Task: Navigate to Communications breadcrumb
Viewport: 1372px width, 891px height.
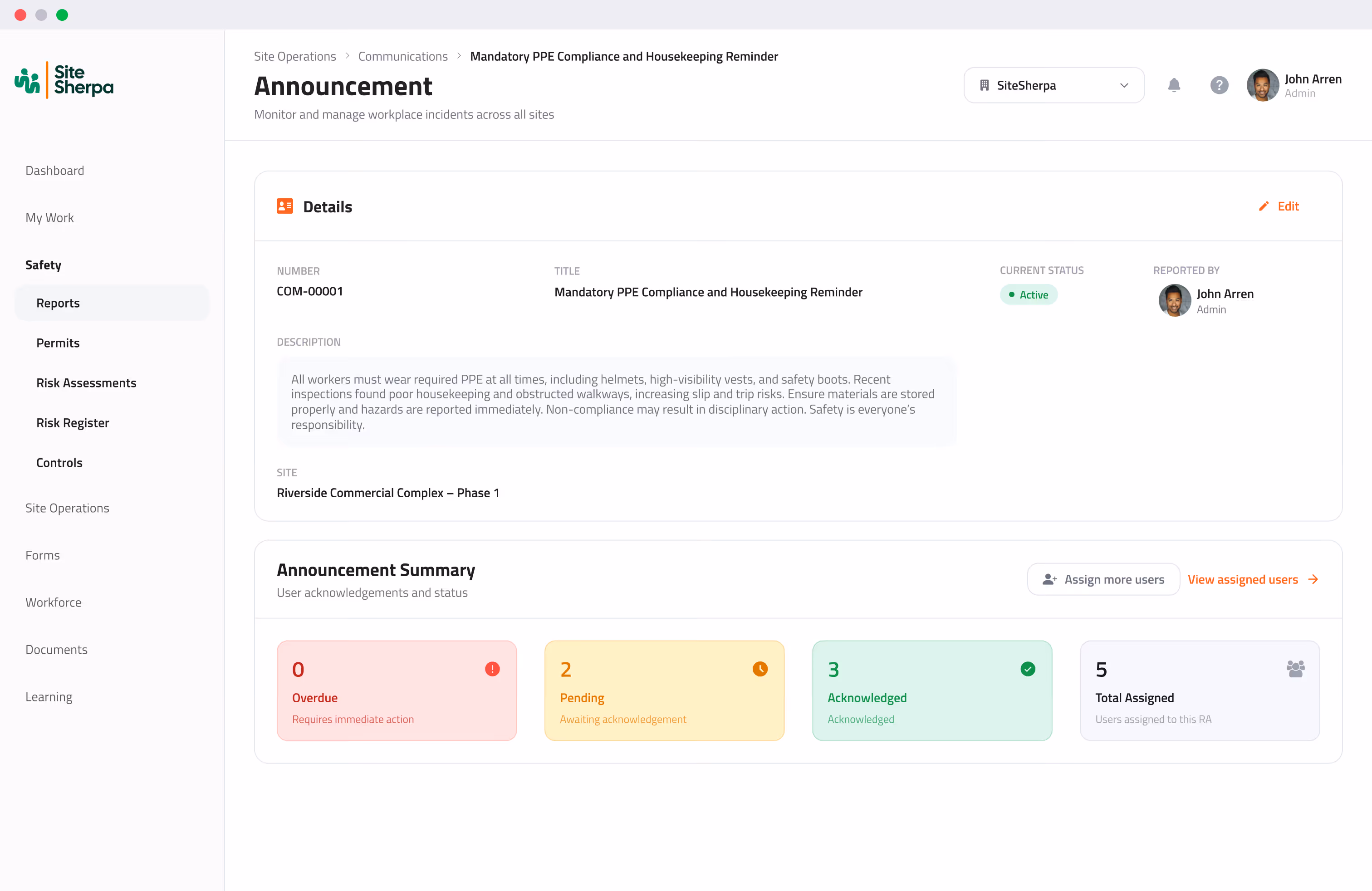Action: pos(402,56)
